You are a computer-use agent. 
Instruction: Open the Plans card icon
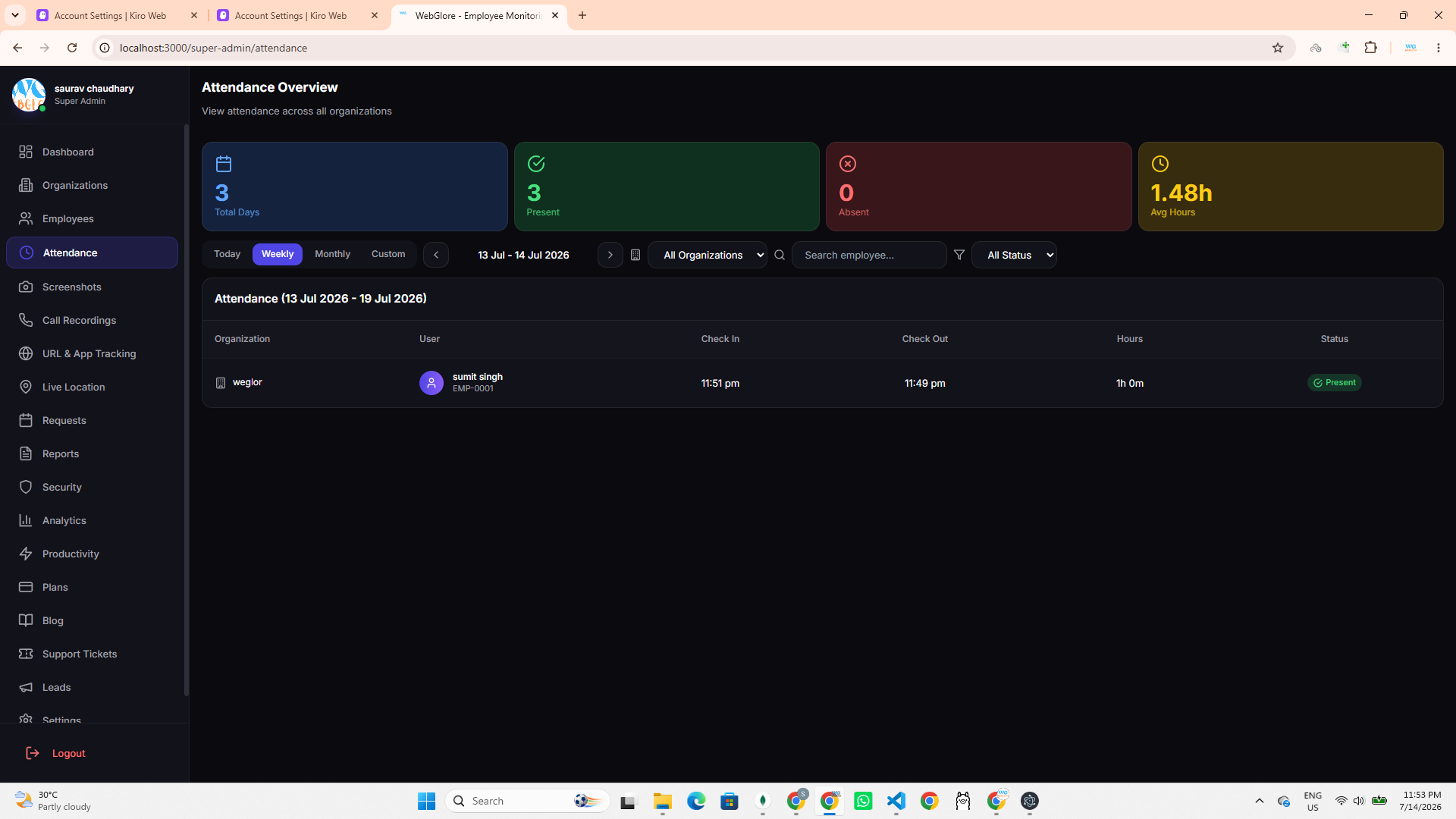[x=26, y=587]
